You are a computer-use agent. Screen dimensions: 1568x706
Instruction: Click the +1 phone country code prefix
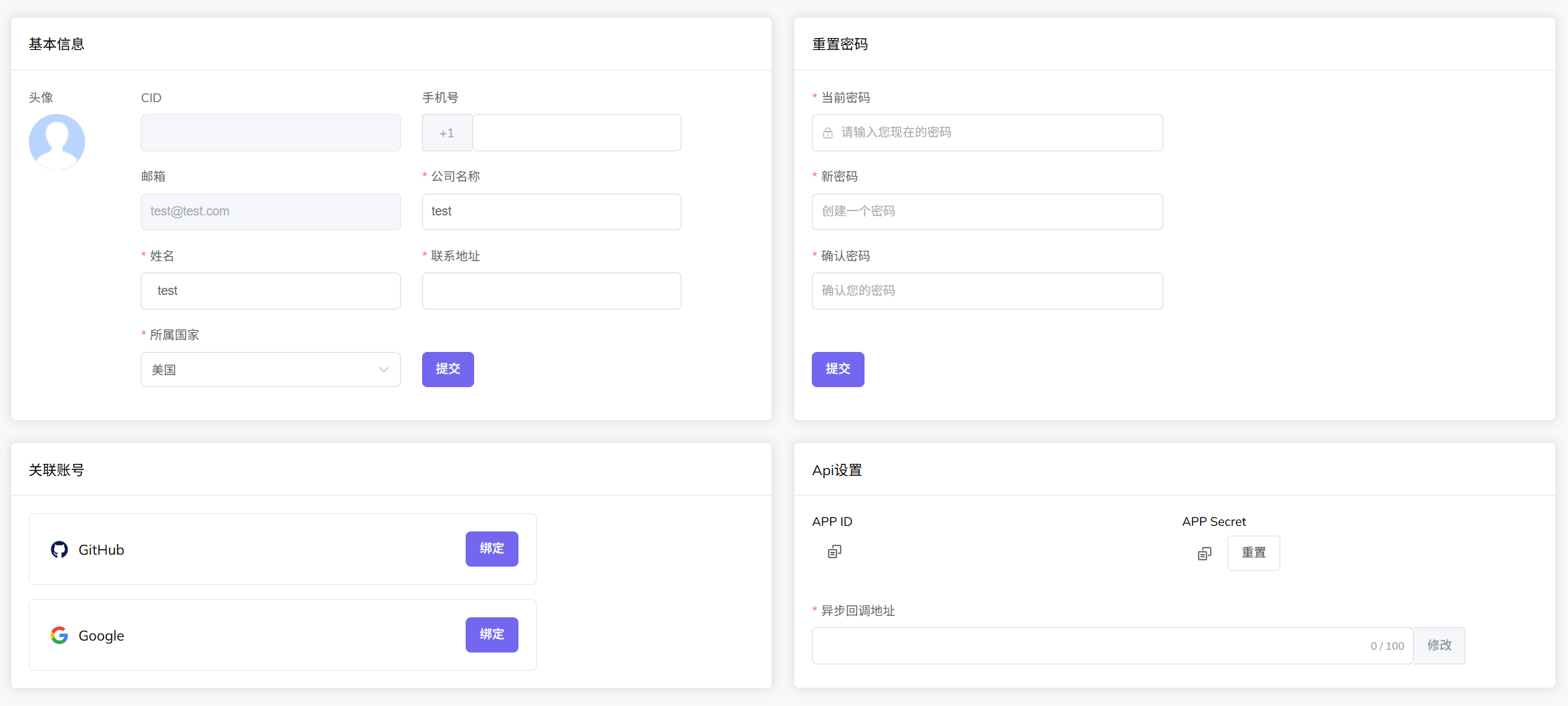click(447, 133)
